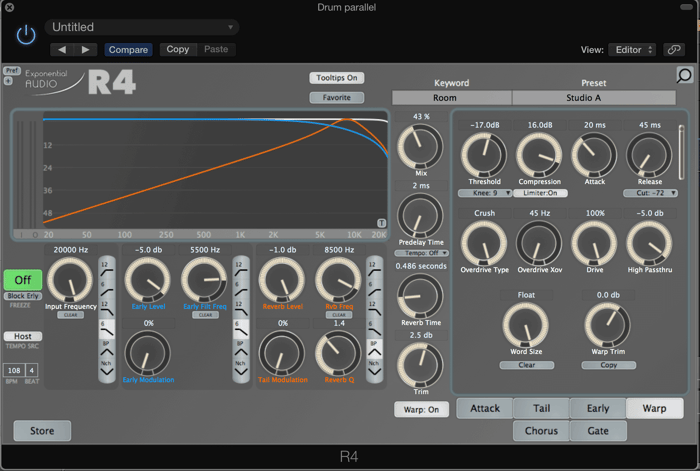
Task: Toggle the plugin power bypass icon
Action: pos(26,35)
